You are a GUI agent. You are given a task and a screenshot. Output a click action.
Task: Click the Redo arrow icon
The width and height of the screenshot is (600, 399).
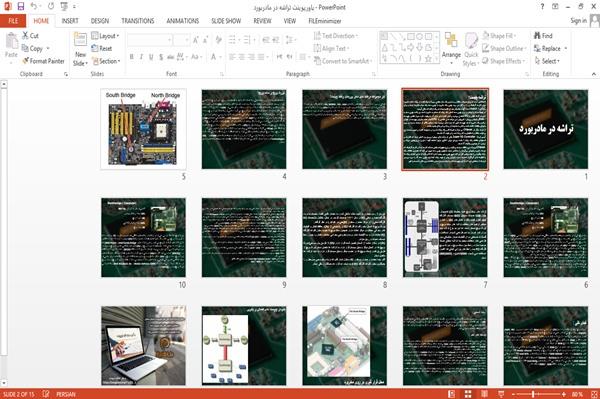pos(51,7)
